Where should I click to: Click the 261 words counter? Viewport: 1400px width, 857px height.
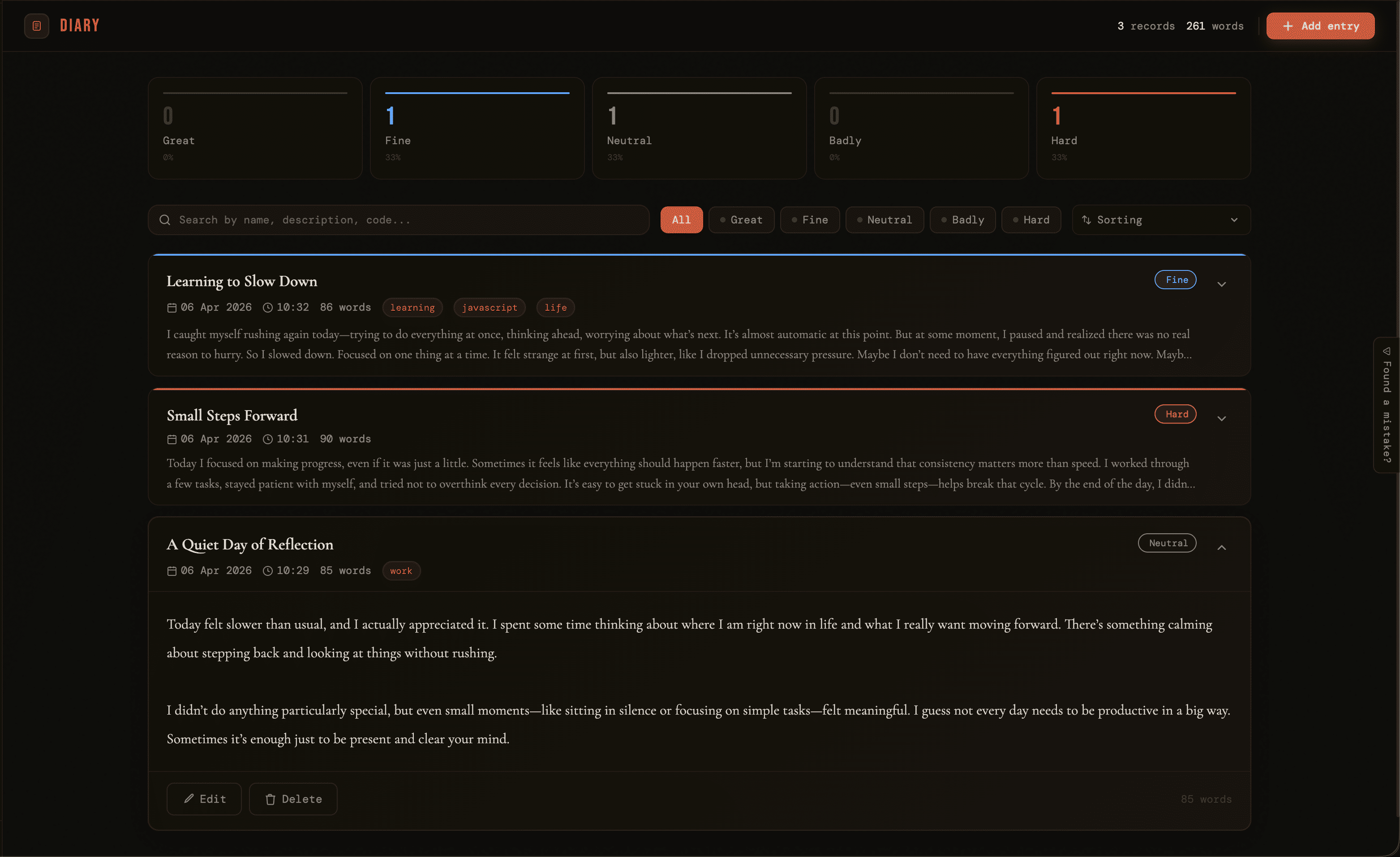tap(1215, 26)
